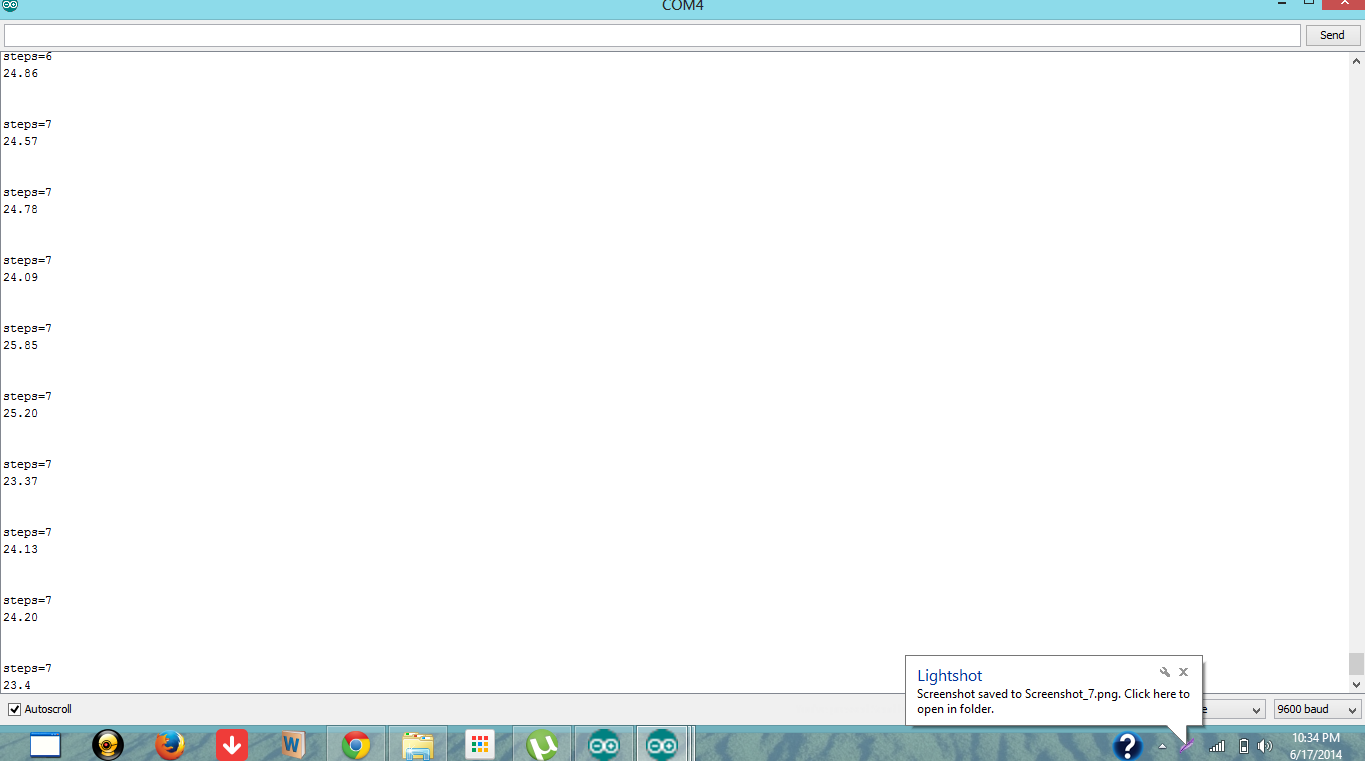This screenshot has height=761, width=1365.
Task: Switch to the first Arduino taskbar window
Action: (603, 745)
